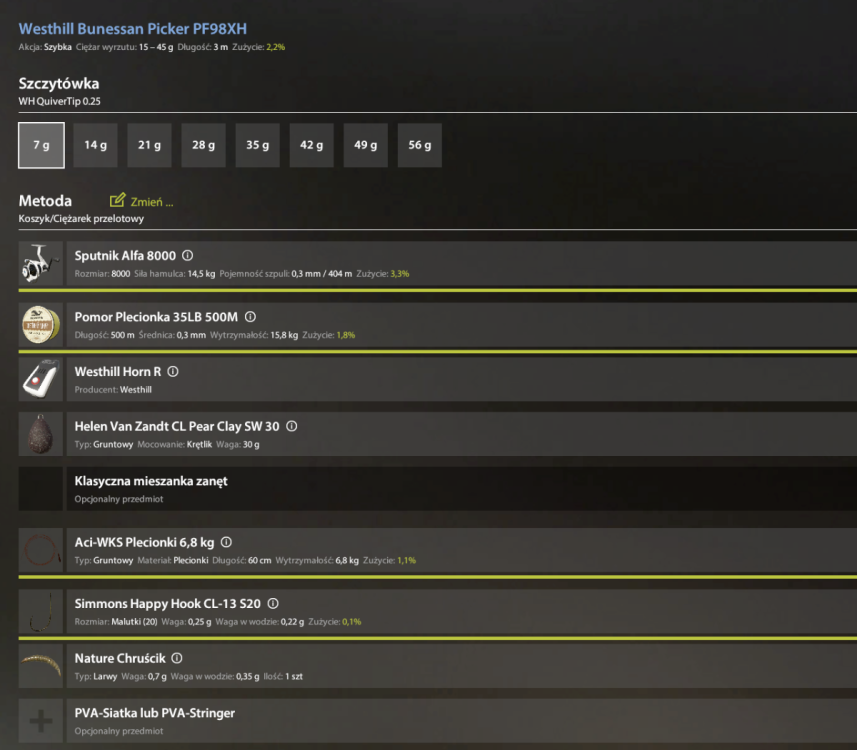Choose the 56 g tip option
Image resolution: width=857 pixels, height=750 pixels.
(x=420, y=145)
